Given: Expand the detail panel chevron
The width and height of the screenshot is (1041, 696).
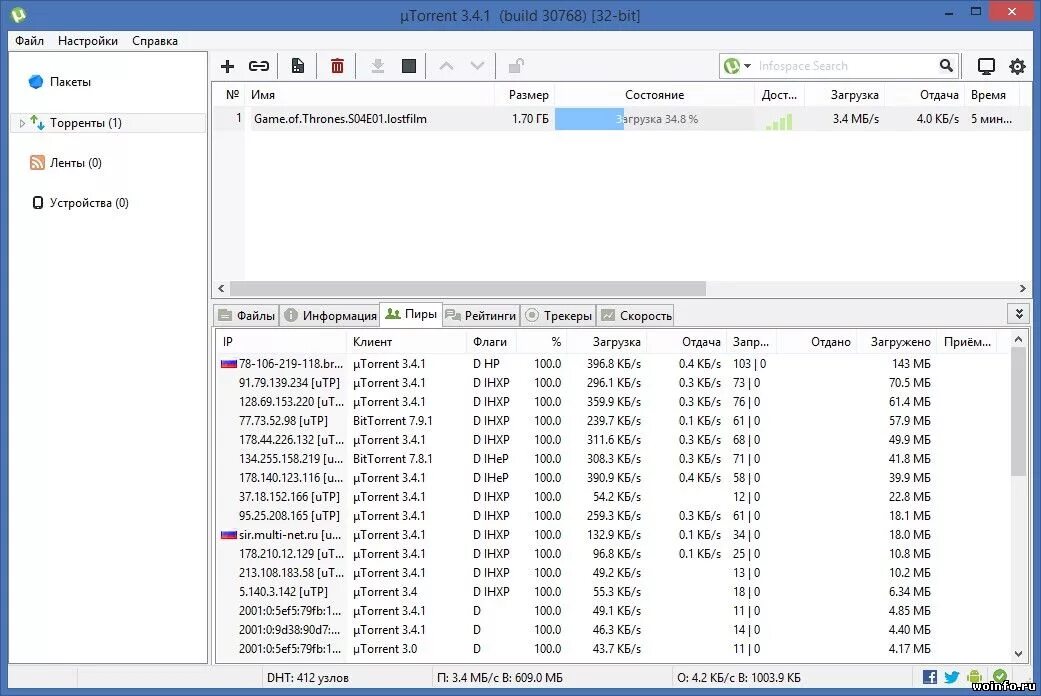Looking at the screenshot, I should [x=1018, y=313].
